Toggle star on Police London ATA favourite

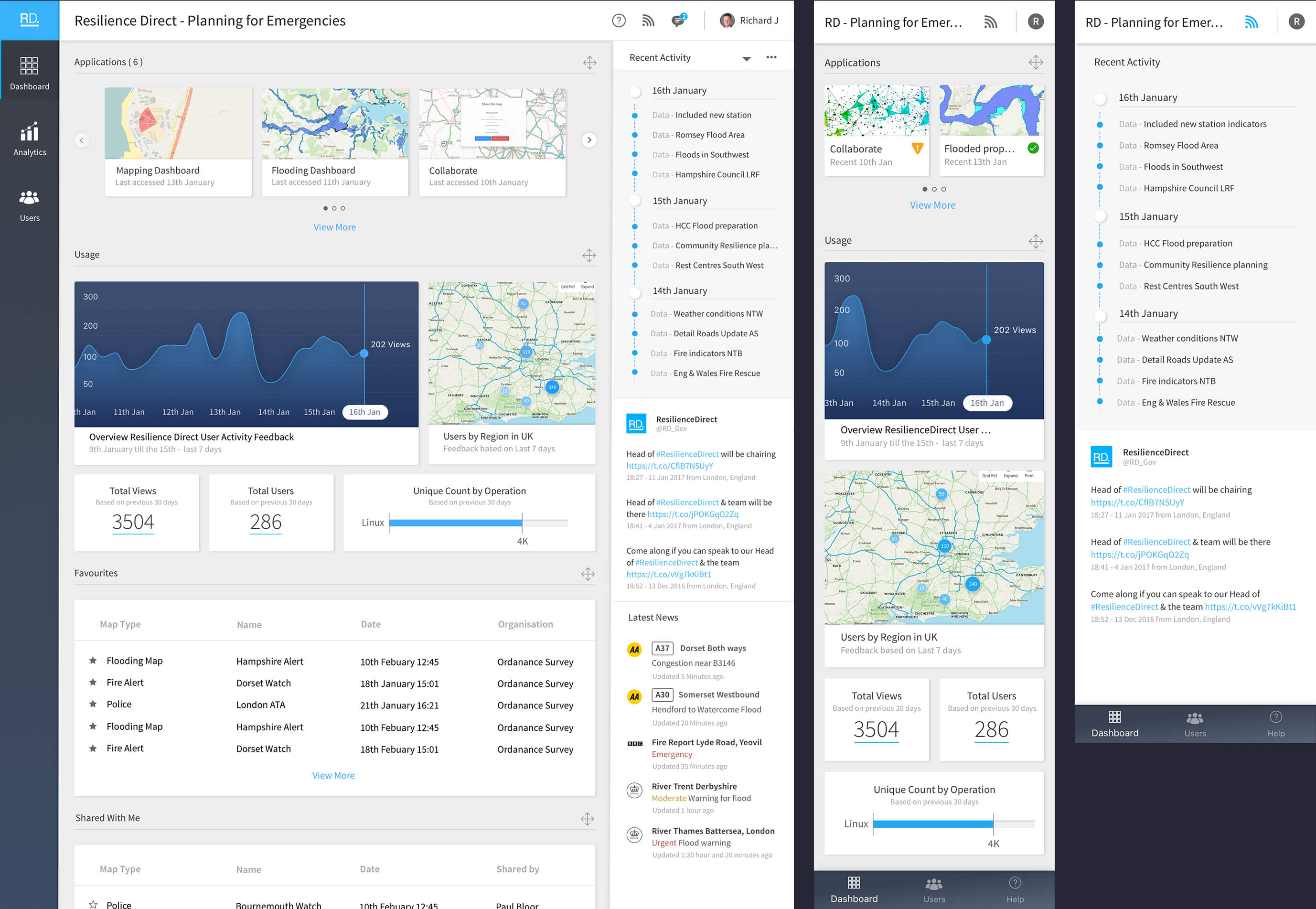click(93, 704)
